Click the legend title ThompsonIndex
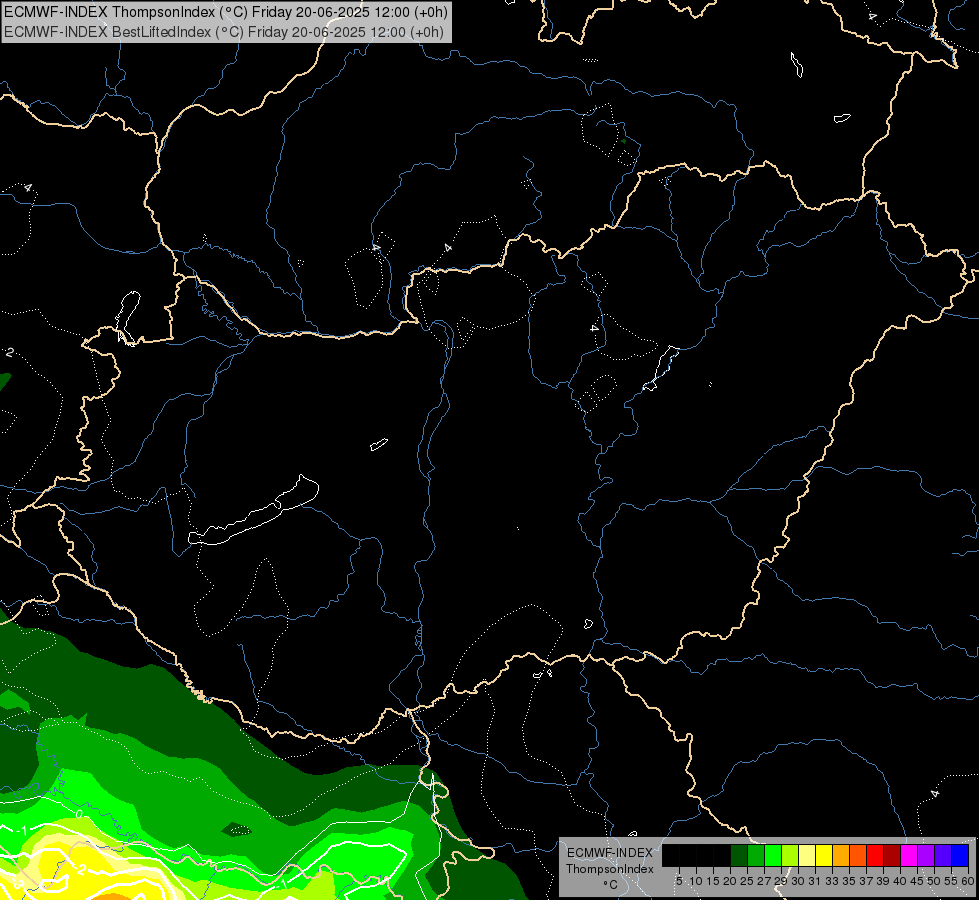The image size is (979, 900). coord(610,869)
